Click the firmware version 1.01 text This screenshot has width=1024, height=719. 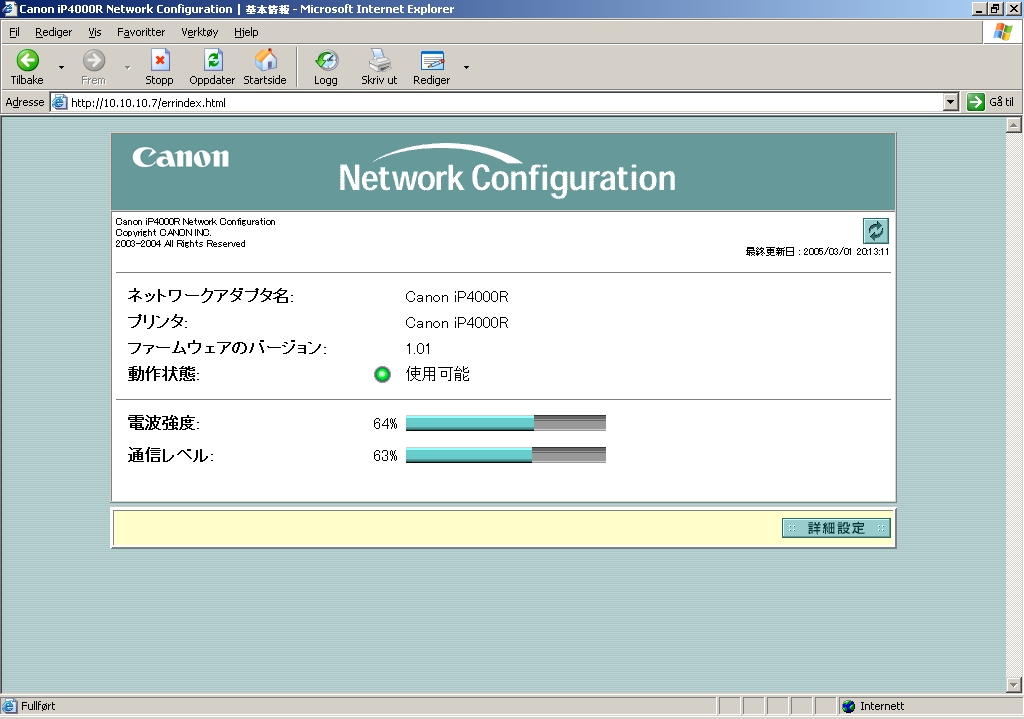pos(418,349)
